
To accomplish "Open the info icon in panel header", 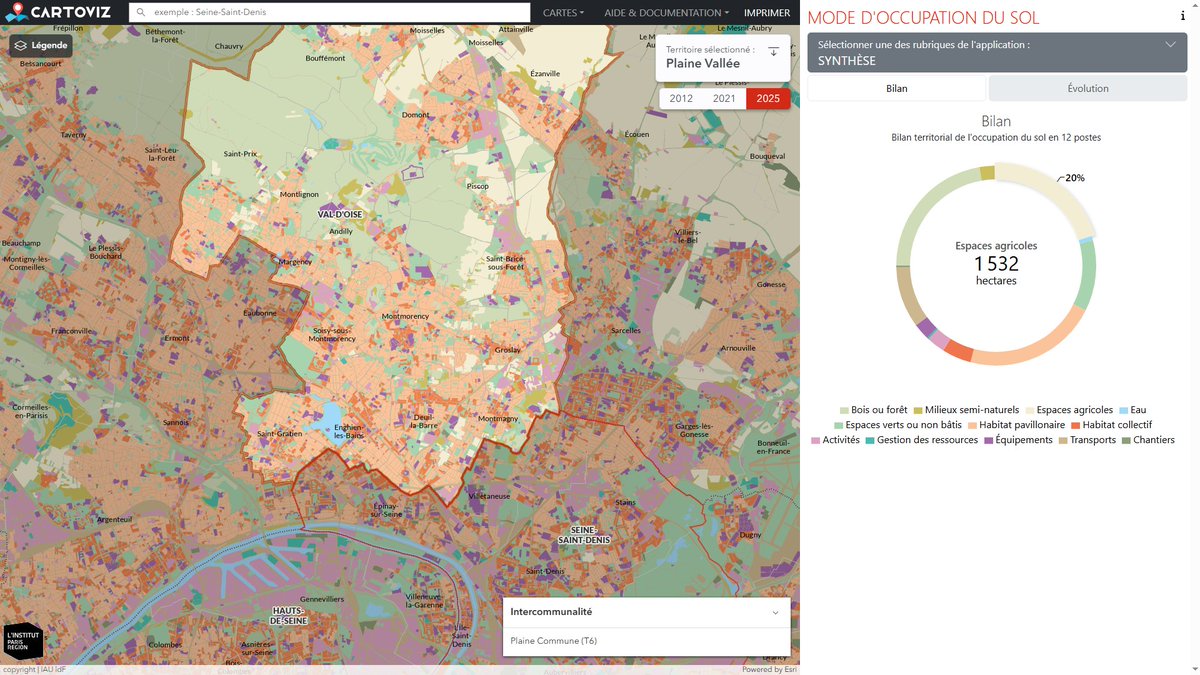I will (x=1183, y=17).
